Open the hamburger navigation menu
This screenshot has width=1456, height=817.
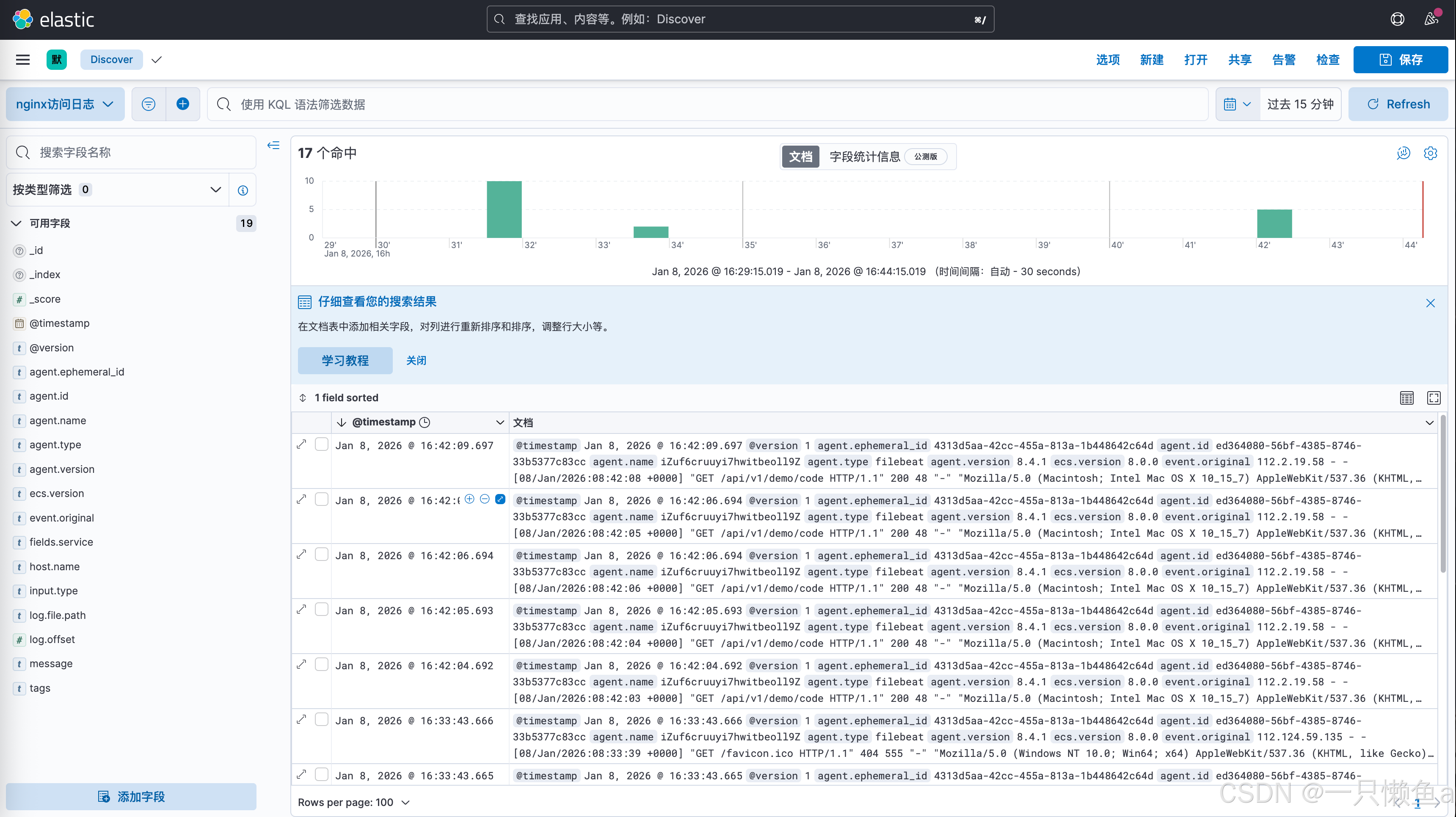point(22,59)
